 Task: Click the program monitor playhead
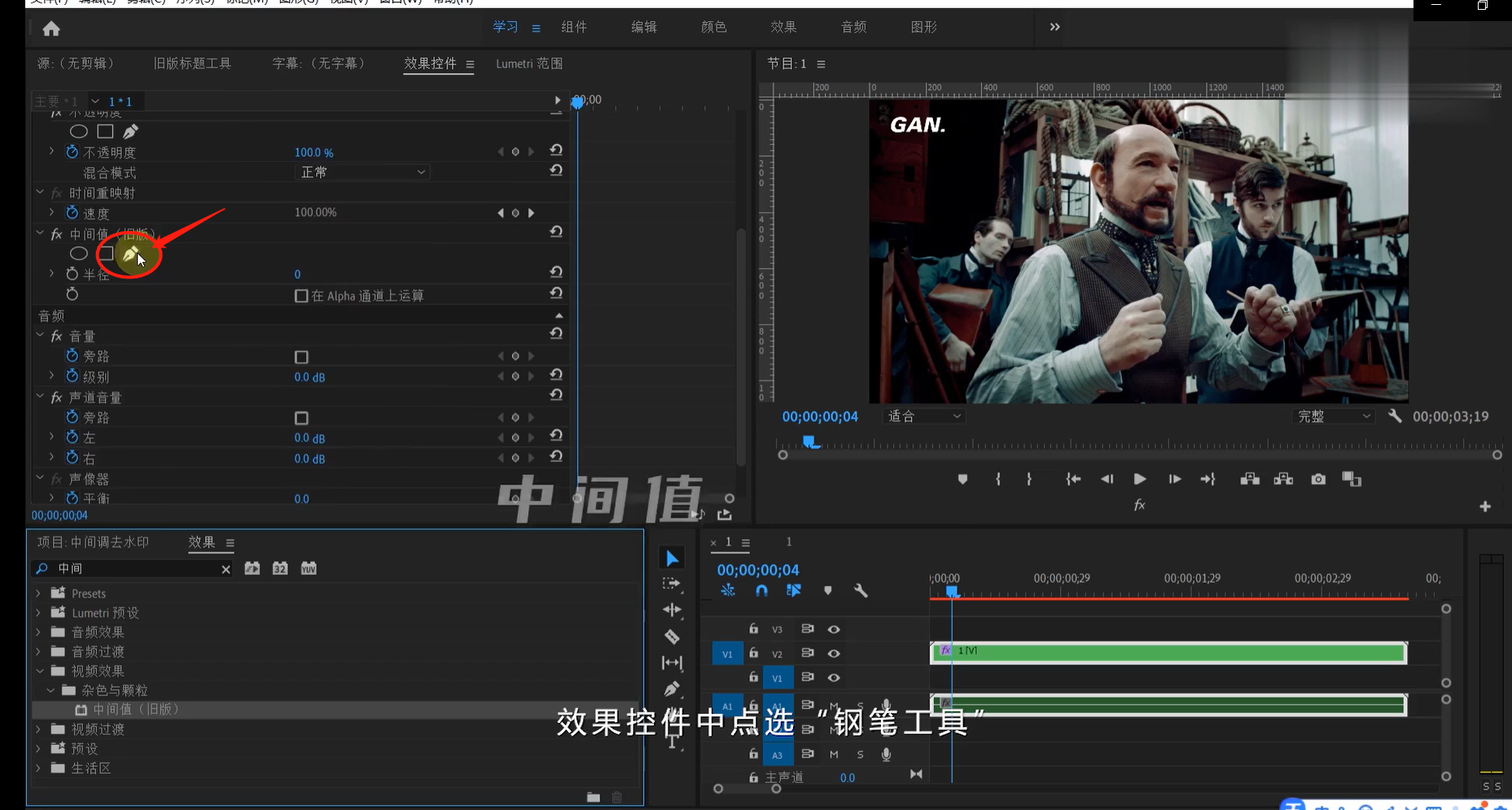click(x=810, y=442)
